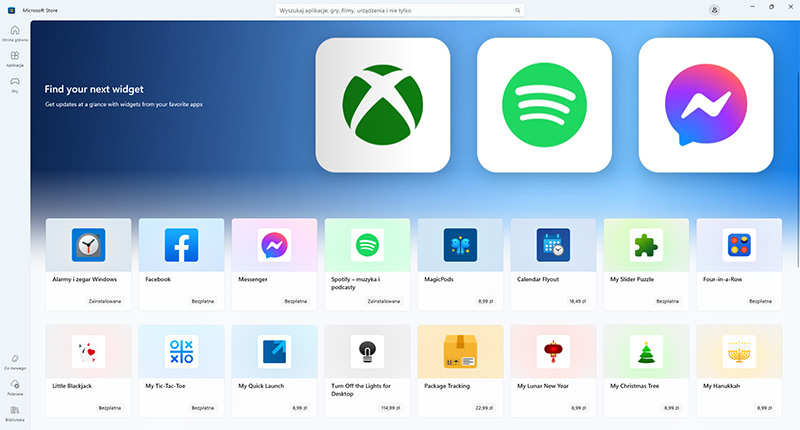Open the Package Tracking app card
This screenshot has height=430, width=800.
pos(460,371)
